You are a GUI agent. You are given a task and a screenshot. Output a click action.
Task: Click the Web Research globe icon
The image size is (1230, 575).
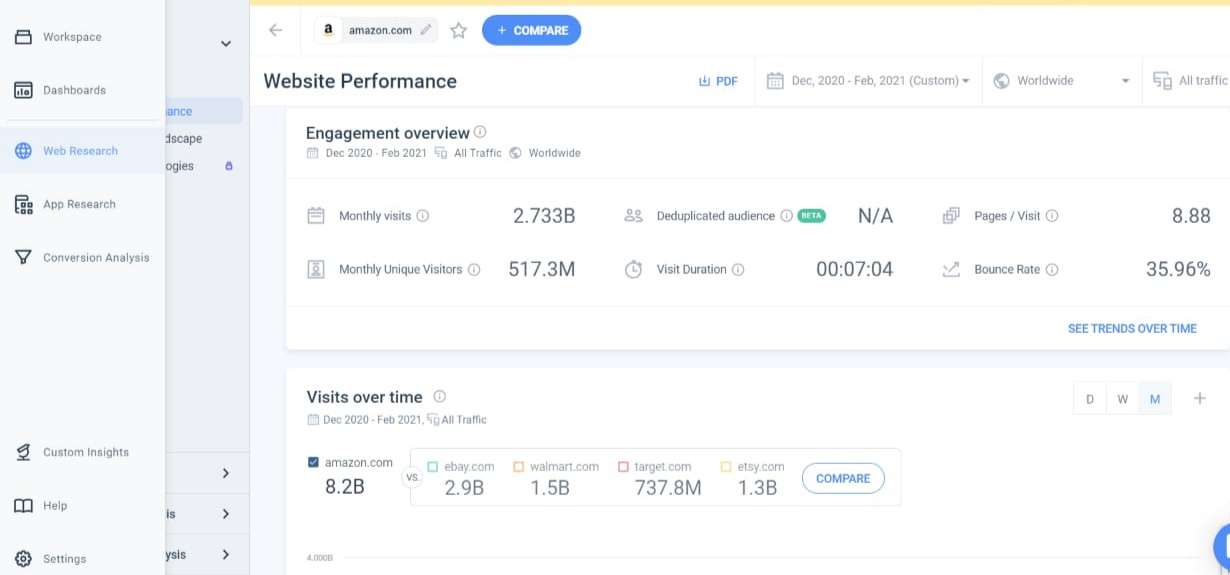tap(23, 151)
